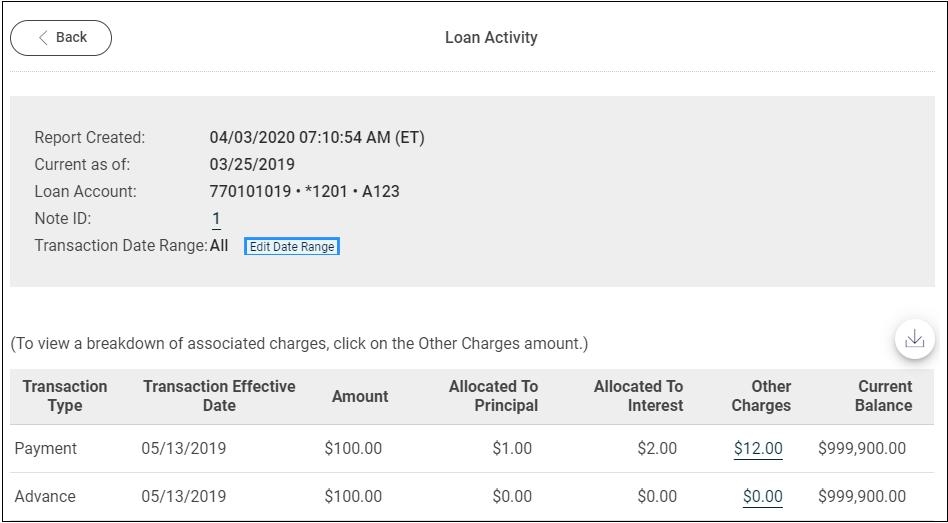Select the Advance transaction row label
948x523 pixels.
tap(45, 497)
